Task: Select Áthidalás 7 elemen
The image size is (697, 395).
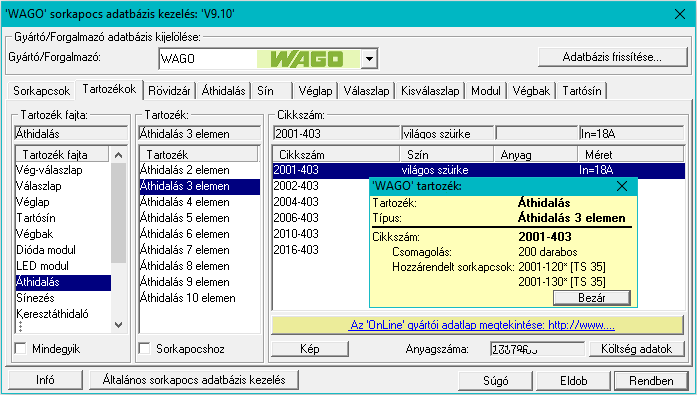Action: point(200,250)
